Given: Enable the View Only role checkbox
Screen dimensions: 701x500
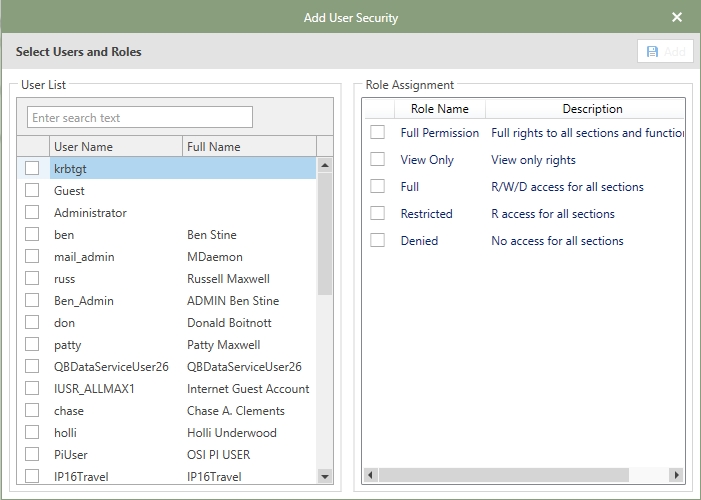Looking at the screenshot, I should pyautogui.click(x=377, y=159).
